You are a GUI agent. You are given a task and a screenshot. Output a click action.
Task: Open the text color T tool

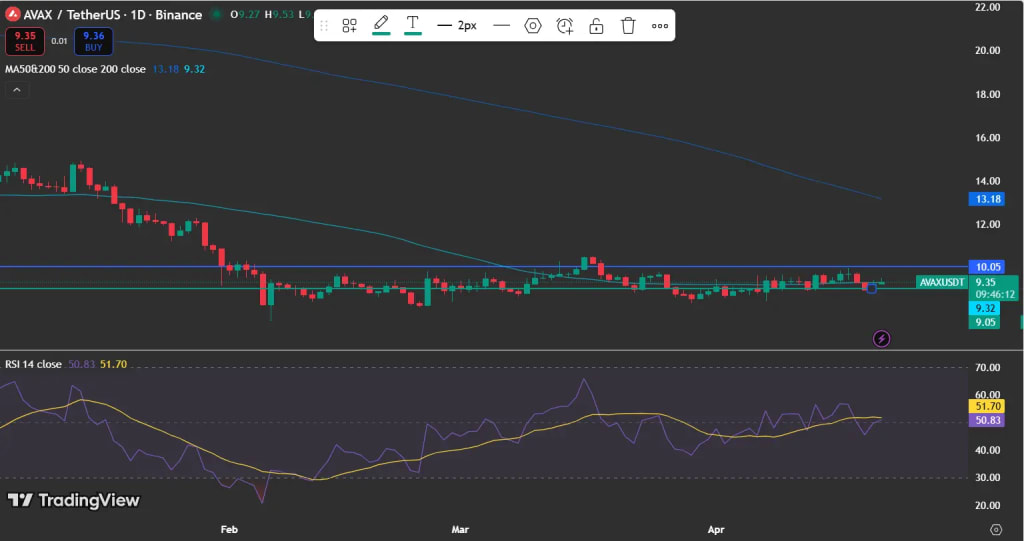click(413, 25)
